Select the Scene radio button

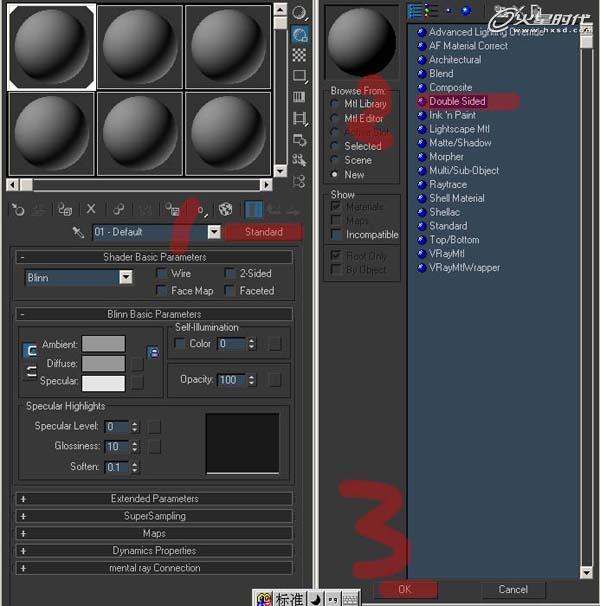[x=335, y=160]
